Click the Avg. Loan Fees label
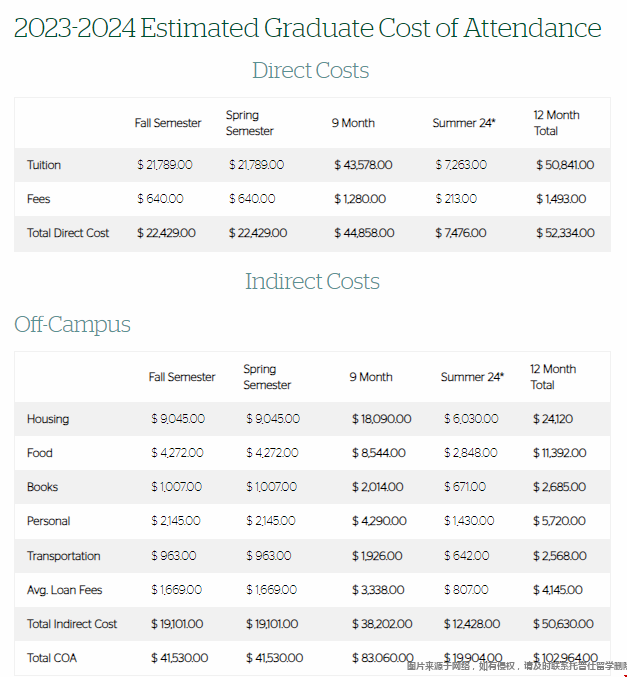Viewport: 627px width, 677px height. (x=64, y=590)
